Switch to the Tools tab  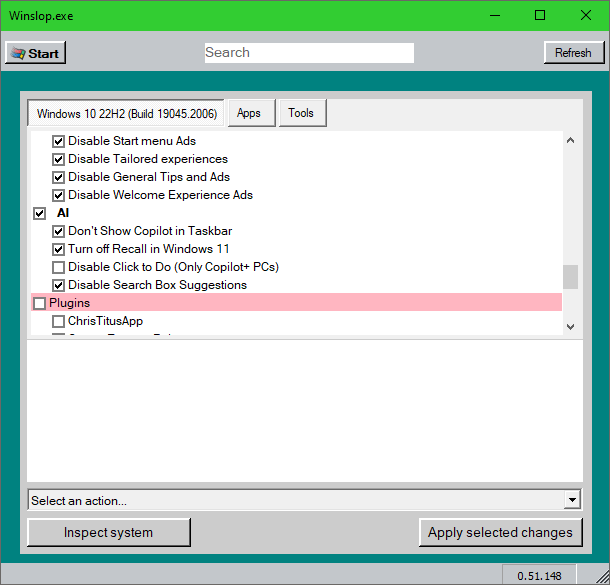[301, 113]
